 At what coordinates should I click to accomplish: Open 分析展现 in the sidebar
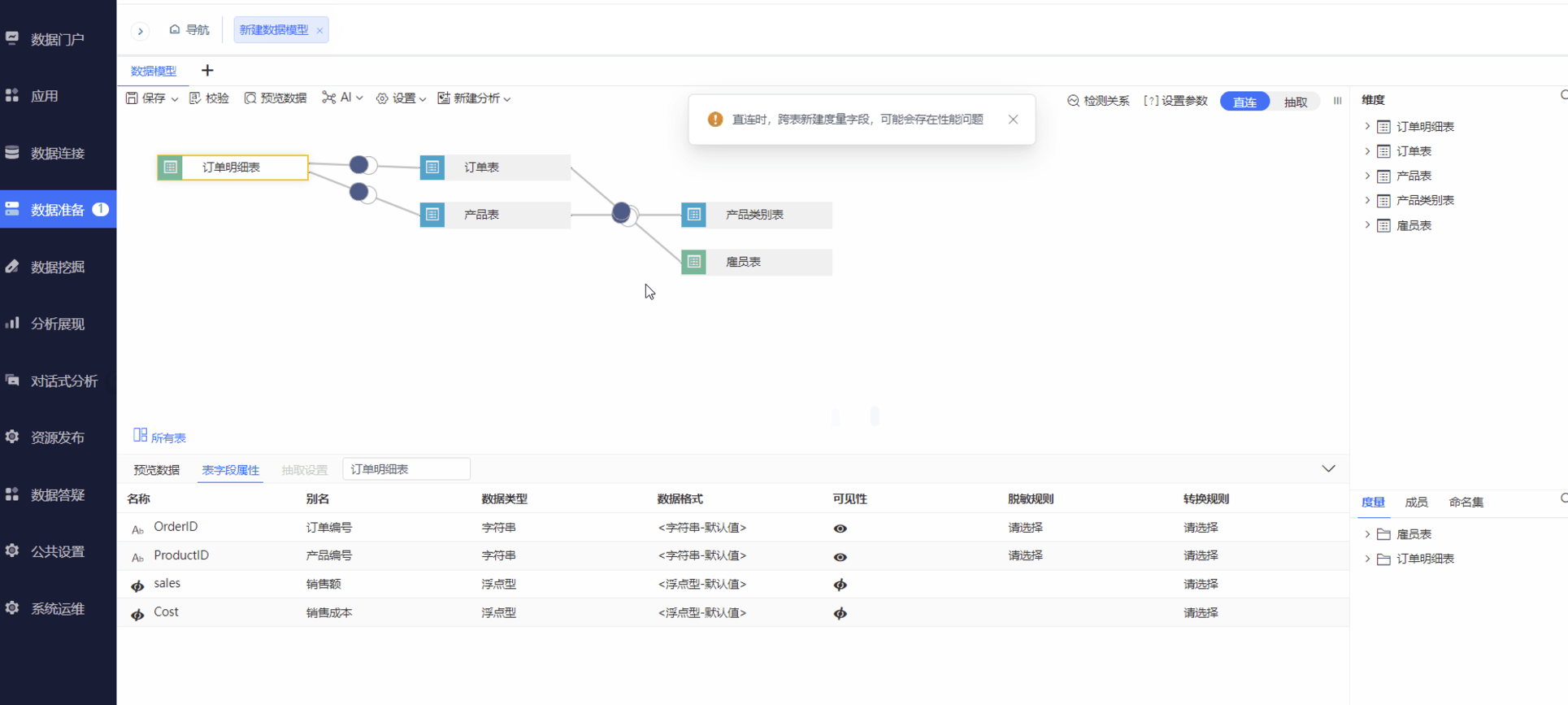[x=58, y=324]
